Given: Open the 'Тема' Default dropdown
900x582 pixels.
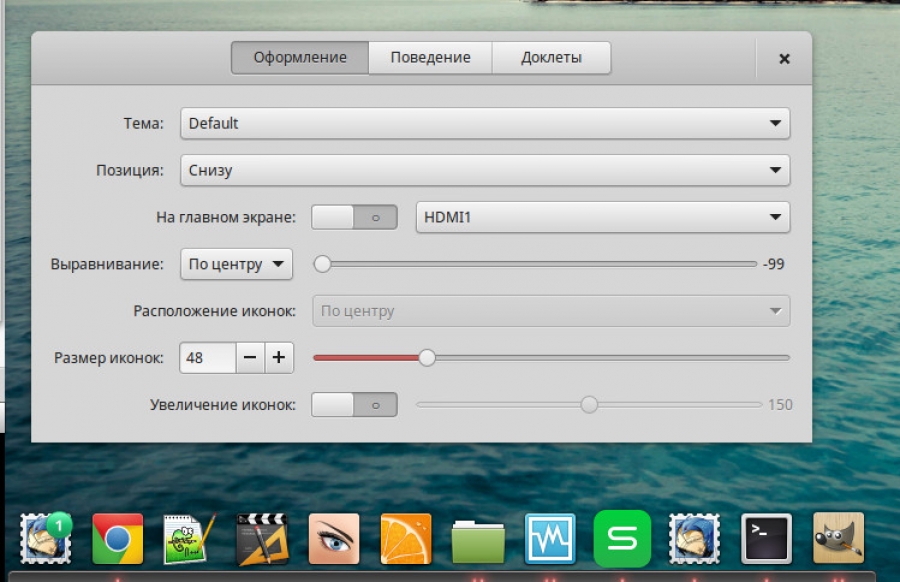Looking at the screenshot, I should click(485, 123).
